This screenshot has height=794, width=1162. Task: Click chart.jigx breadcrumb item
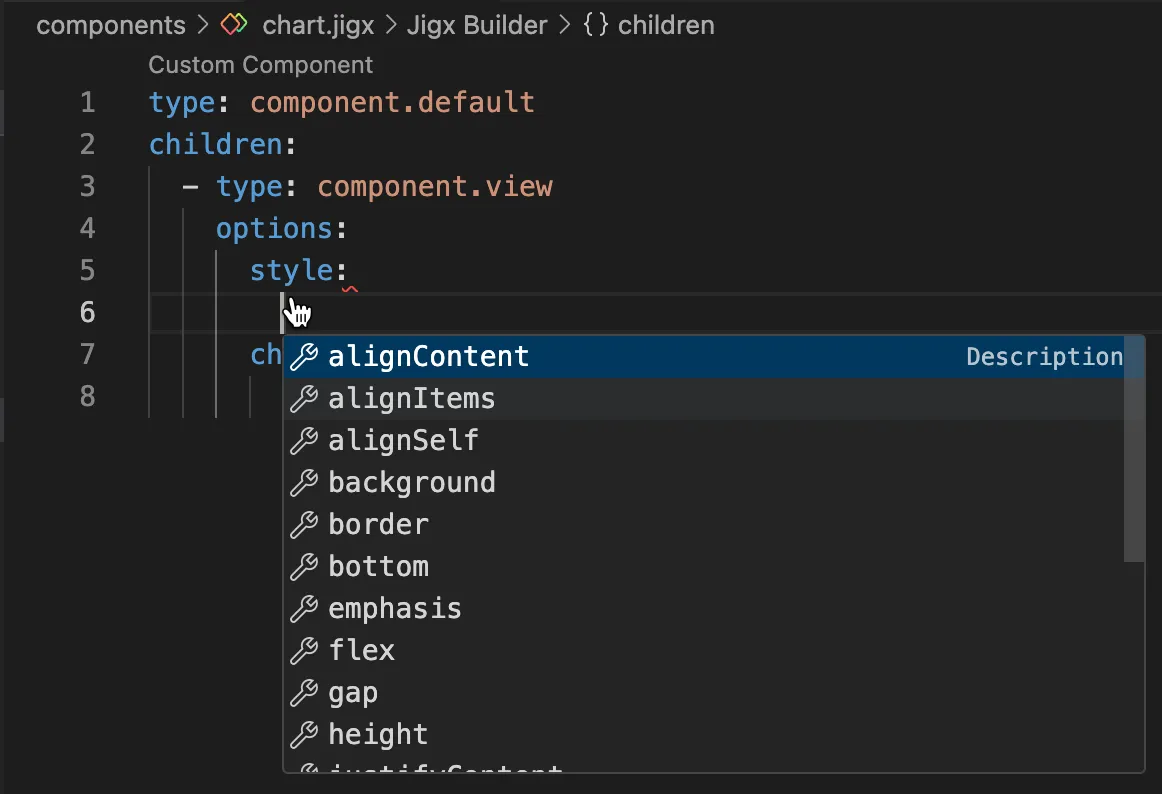point(318,25)
